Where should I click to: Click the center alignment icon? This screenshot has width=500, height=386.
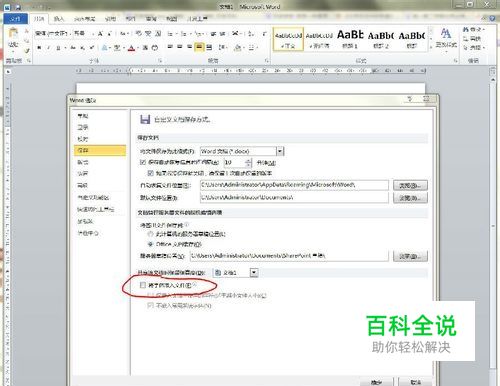(x=180, y=47)
